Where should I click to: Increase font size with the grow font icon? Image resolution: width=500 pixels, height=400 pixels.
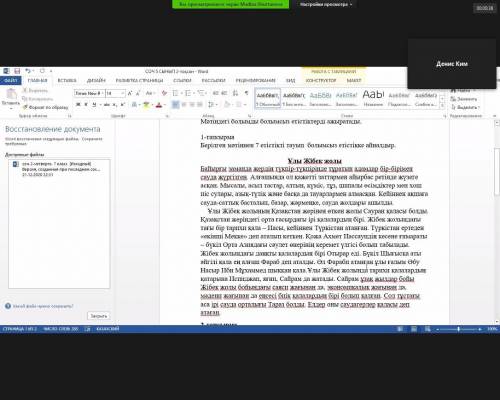[x=130, y=93]
